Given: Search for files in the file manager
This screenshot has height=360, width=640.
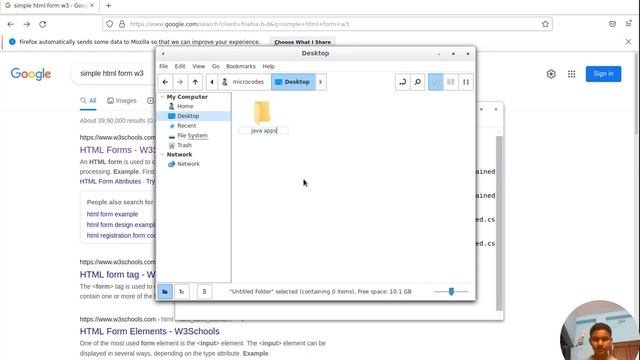Looking at the screenshot, I should pyautogui.click(x=418, y=82).
